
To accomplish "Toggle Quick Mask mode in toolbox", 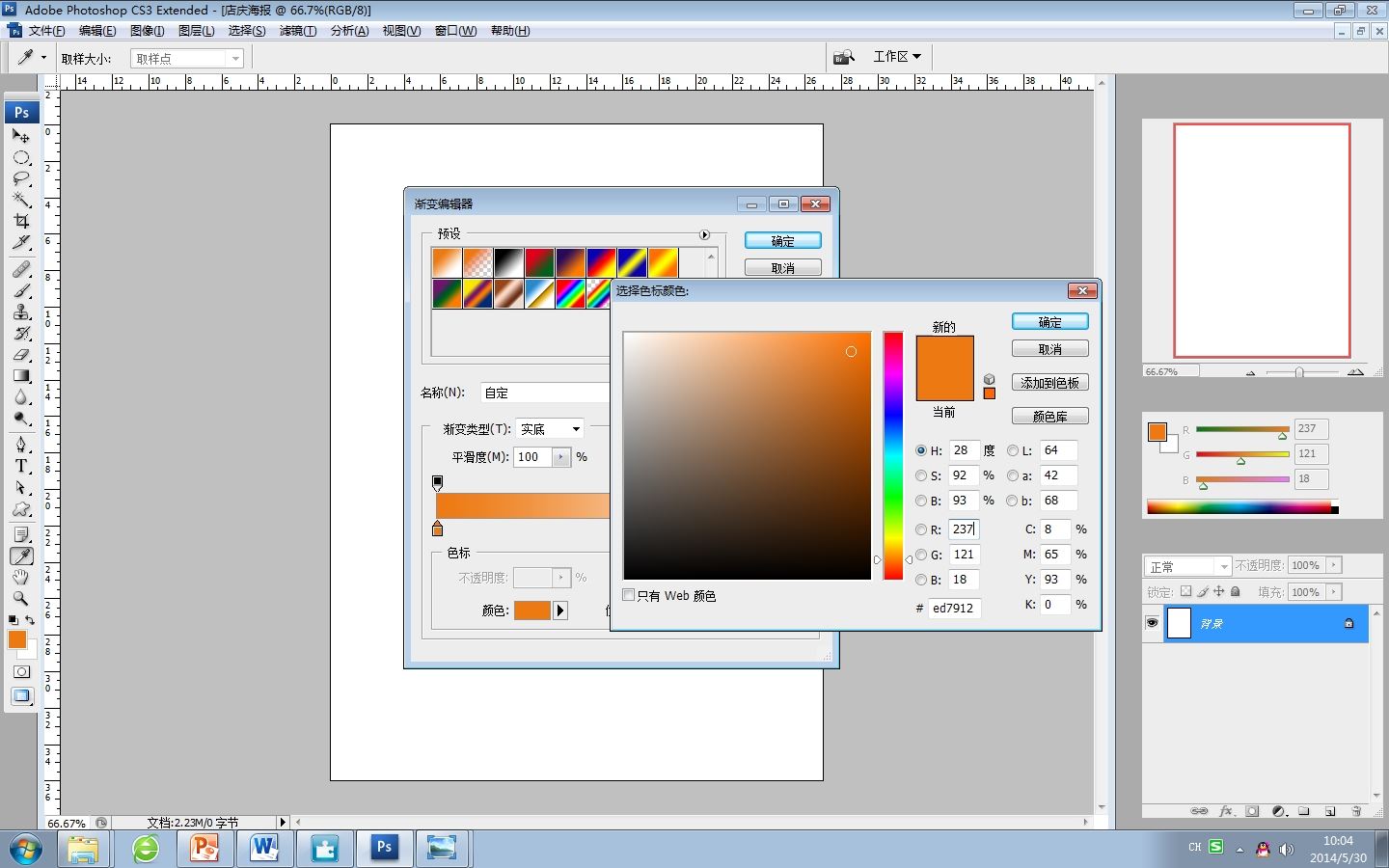I will pos(21,671).
